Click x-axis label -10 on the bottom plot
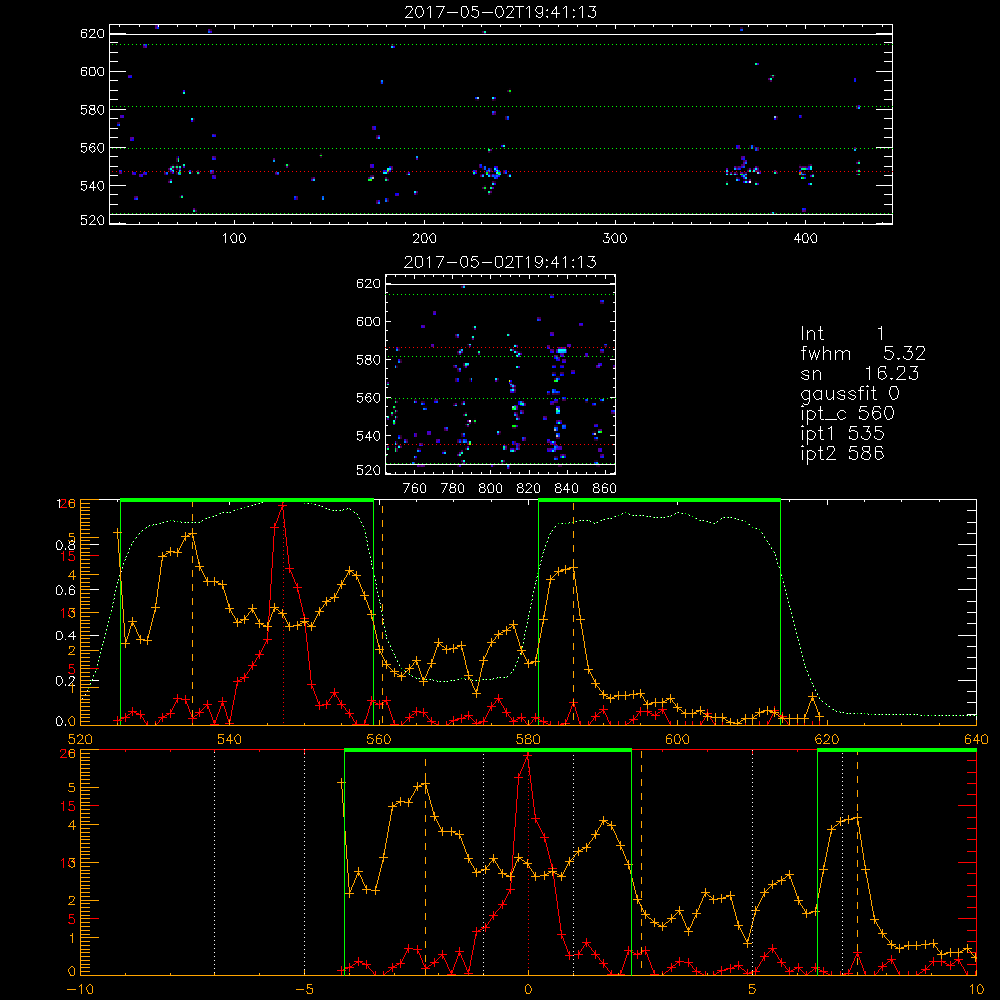 (x=80, y=990)
